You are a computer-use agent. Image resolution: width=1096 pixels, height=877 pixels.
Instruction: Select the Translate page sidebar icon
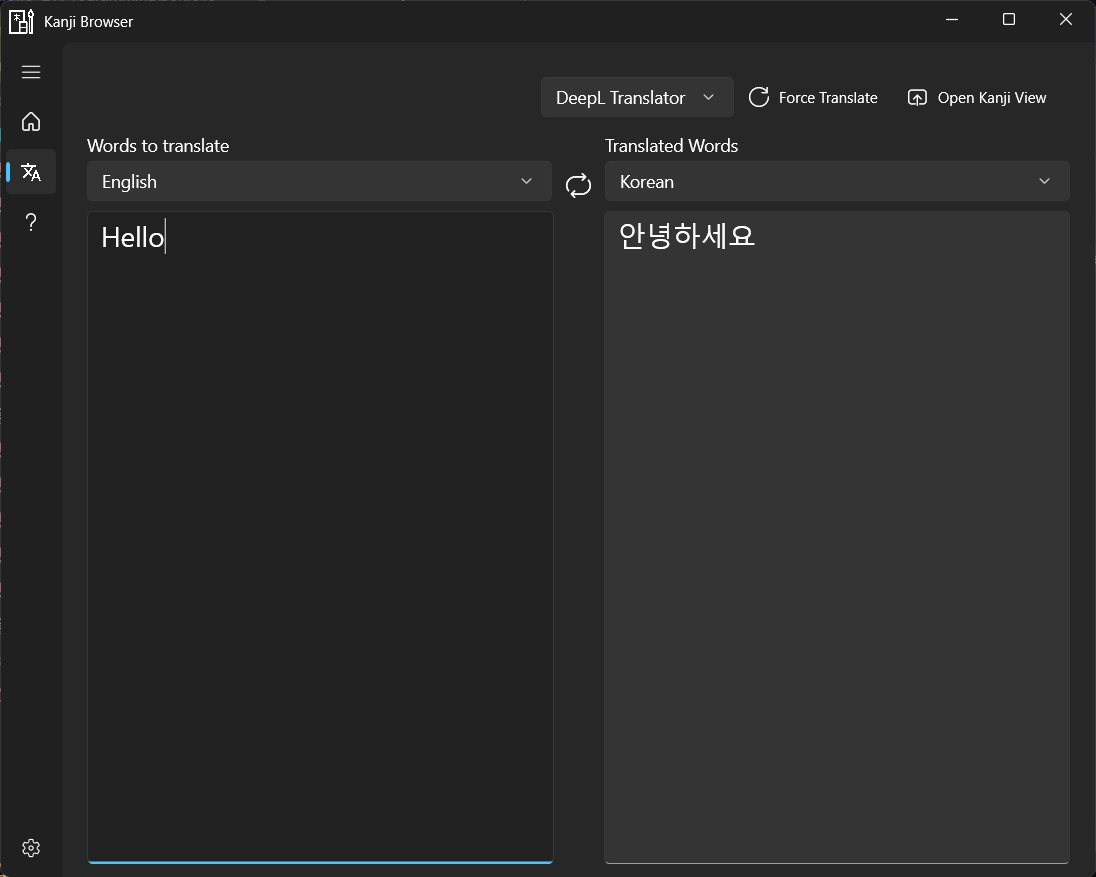coord(31,172)
